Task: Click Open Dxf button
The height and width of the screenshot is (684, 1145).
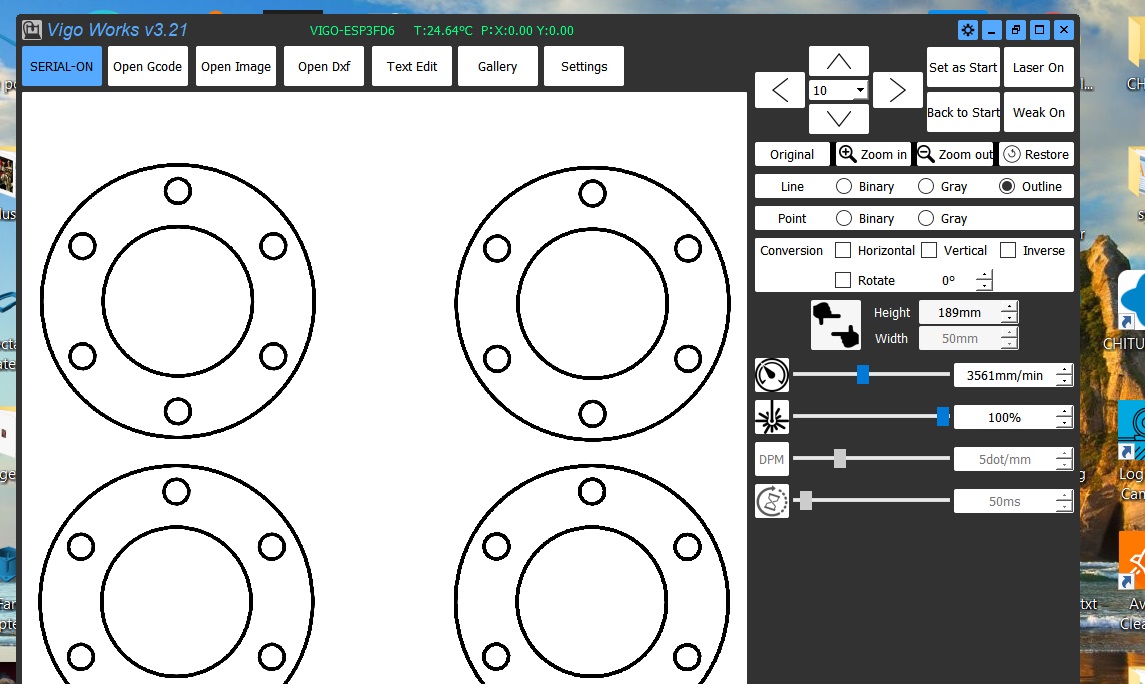Action: (323, 66)
